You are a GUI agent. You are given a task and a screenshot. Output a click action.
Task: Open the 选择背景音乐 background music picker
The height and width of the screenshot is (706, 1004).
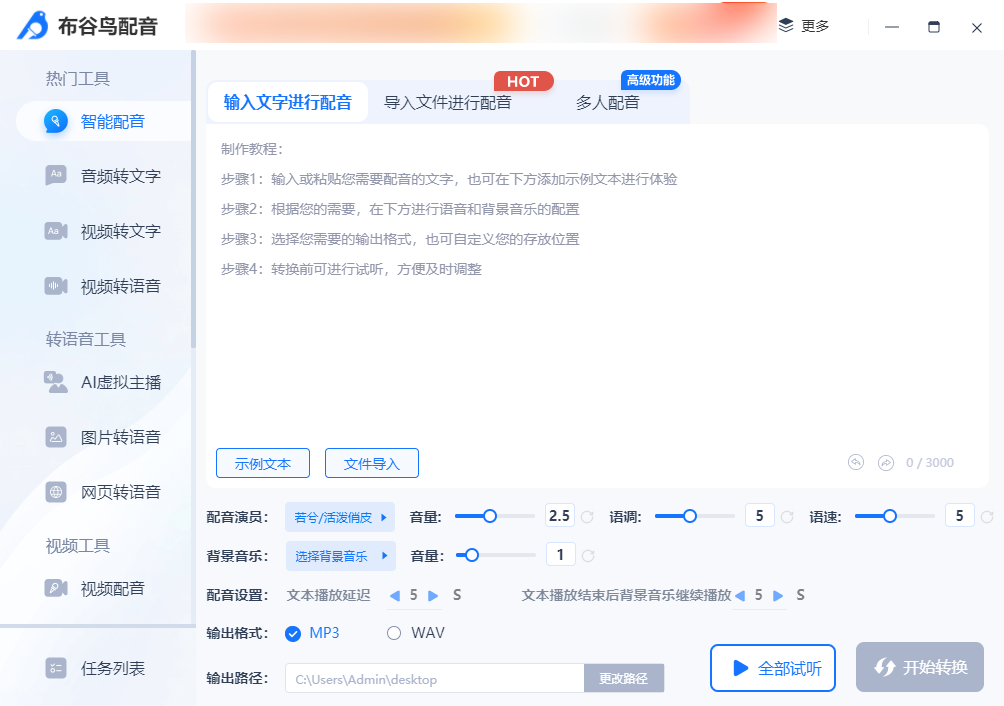339,555
